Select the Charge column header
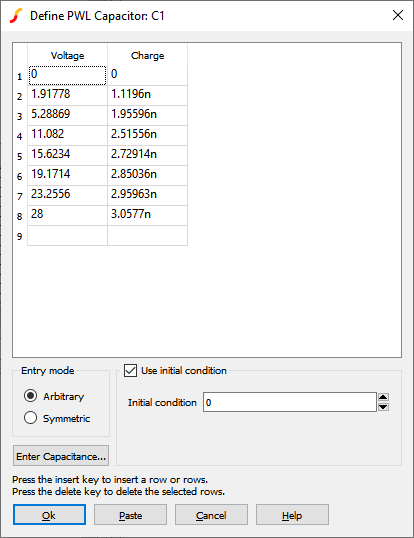 147,55
